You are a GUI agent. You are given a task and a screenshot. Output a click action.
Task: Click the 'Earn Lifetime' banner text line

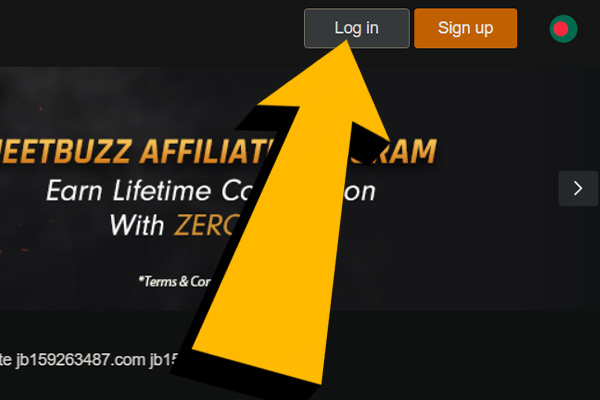[x=210, y=191]
